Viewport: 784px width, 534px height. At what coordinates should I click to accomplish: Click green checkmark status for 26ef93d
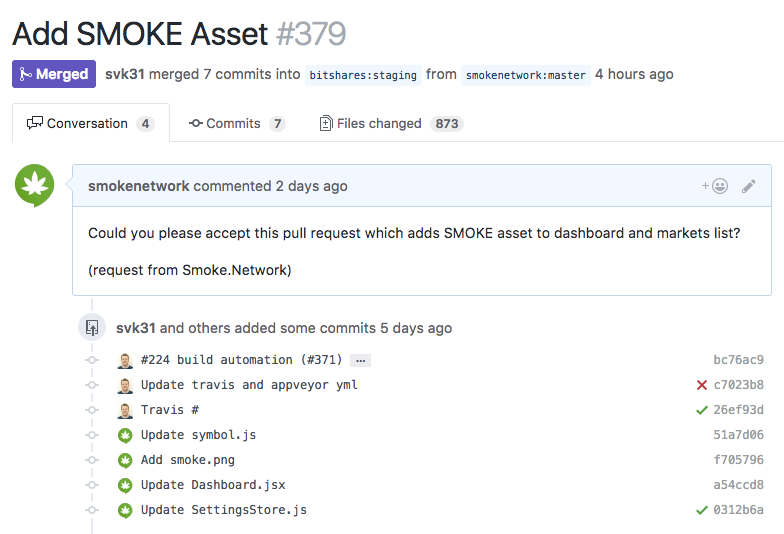[x=702, y=410]
